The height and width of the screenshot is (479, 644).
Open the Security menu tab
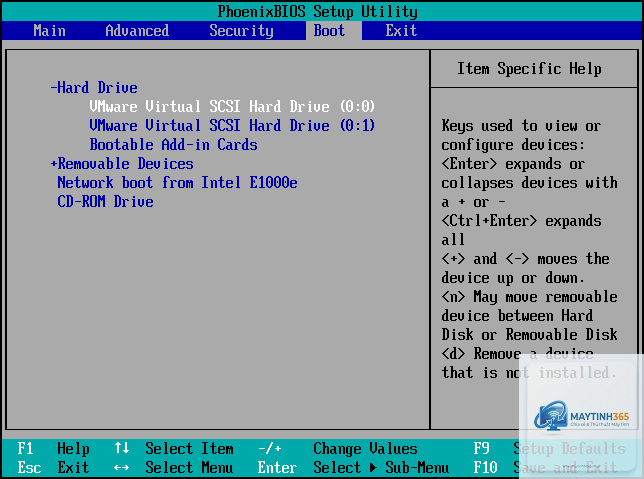[241, 31]
